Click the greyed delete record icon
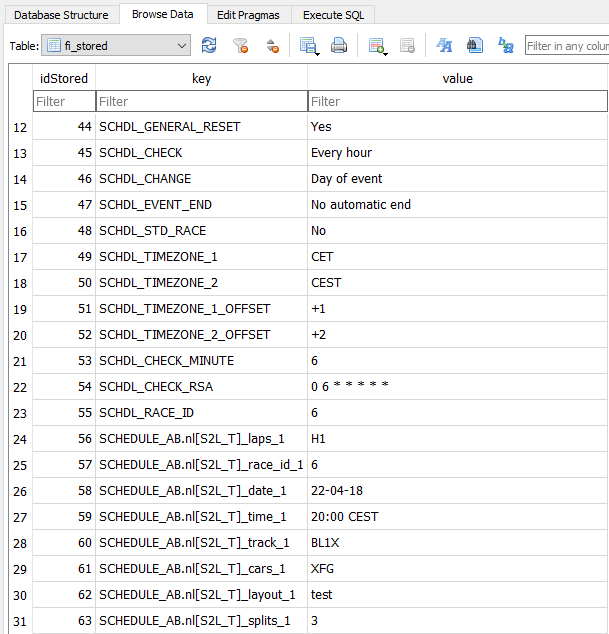 click(407, 45)
